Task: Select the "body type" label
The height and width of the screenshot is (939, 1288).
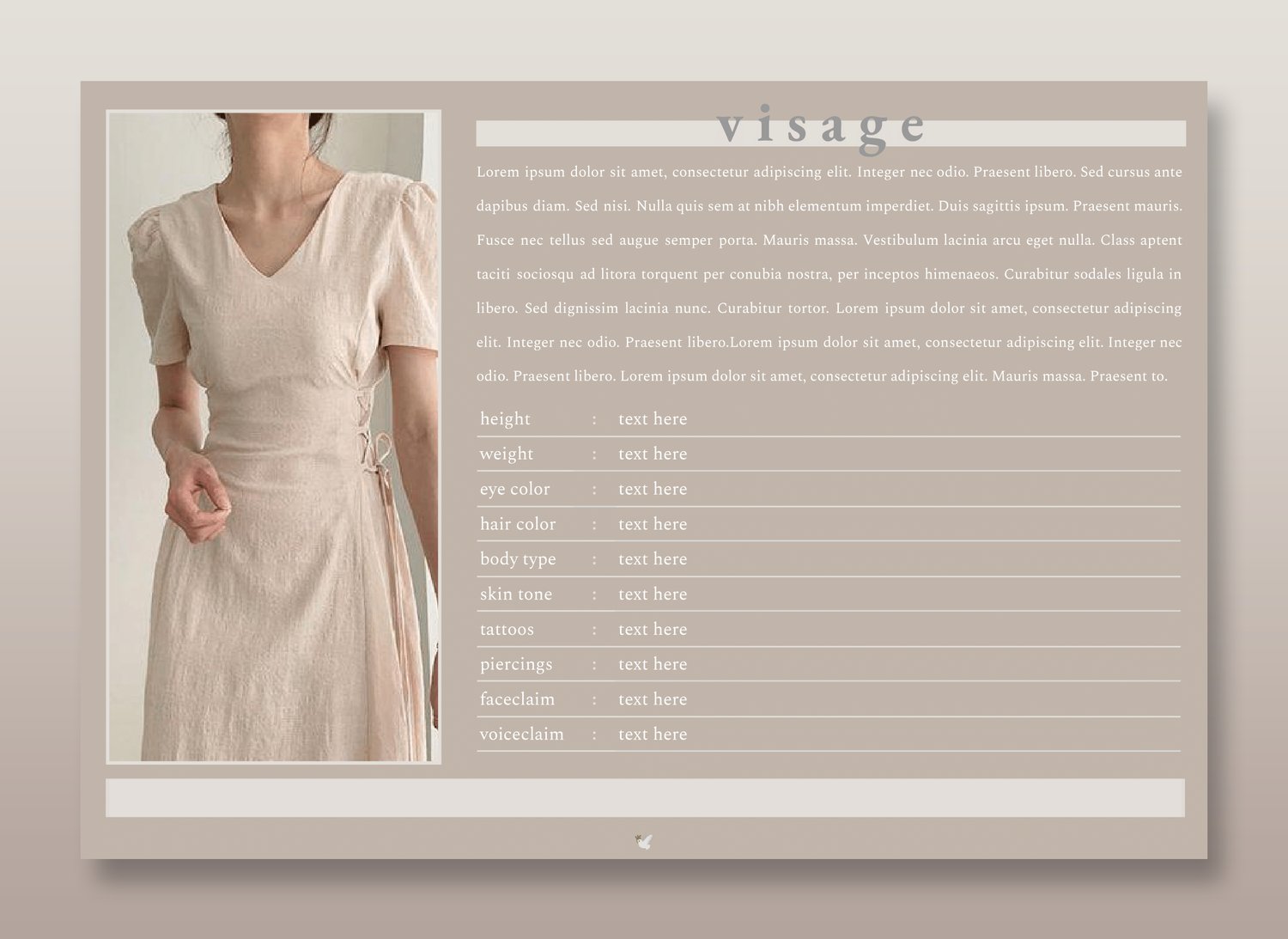Action: pos(518,559)
